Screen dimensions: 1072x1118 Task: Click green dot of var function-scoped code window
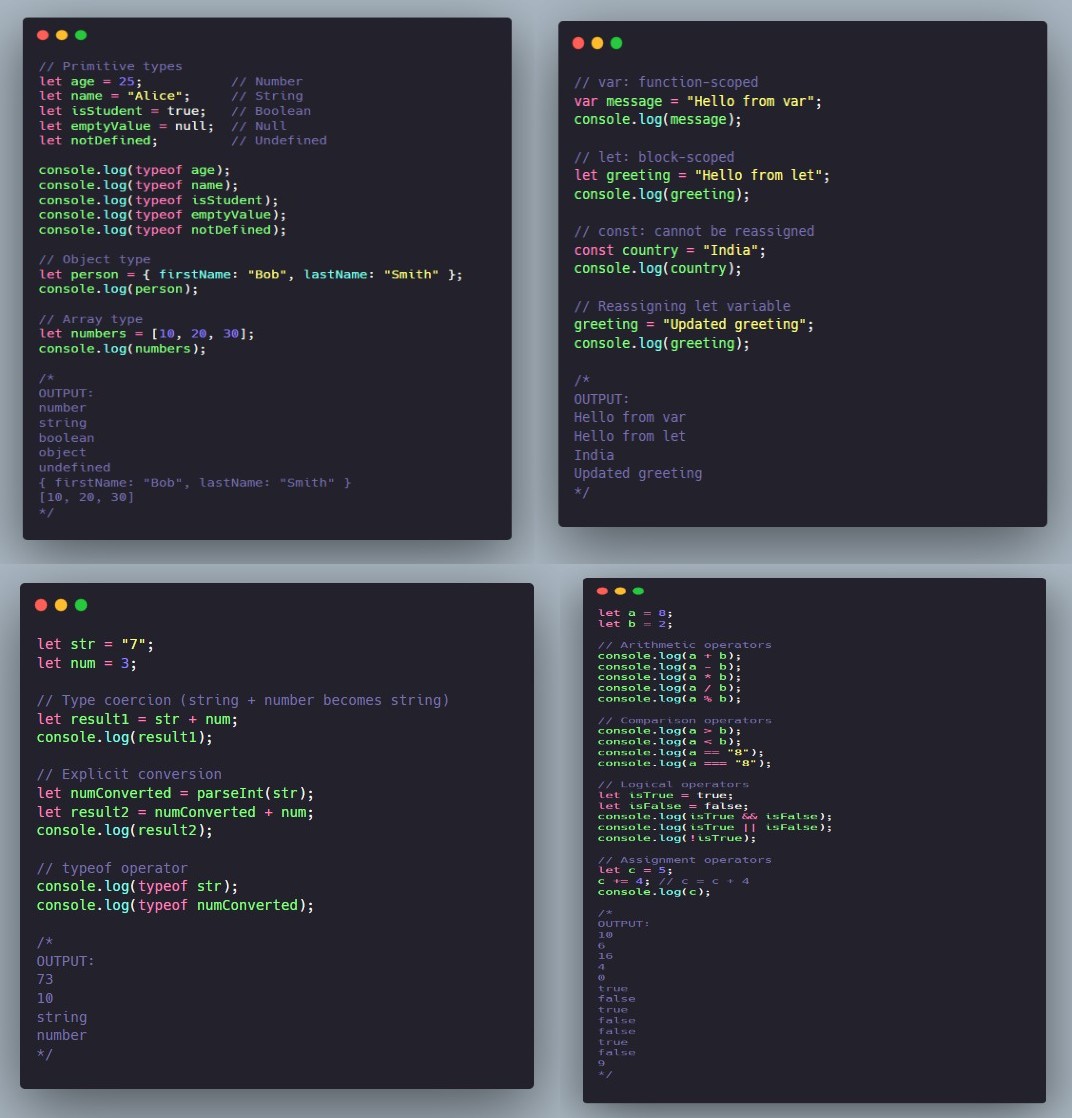(x=616, y=43)
